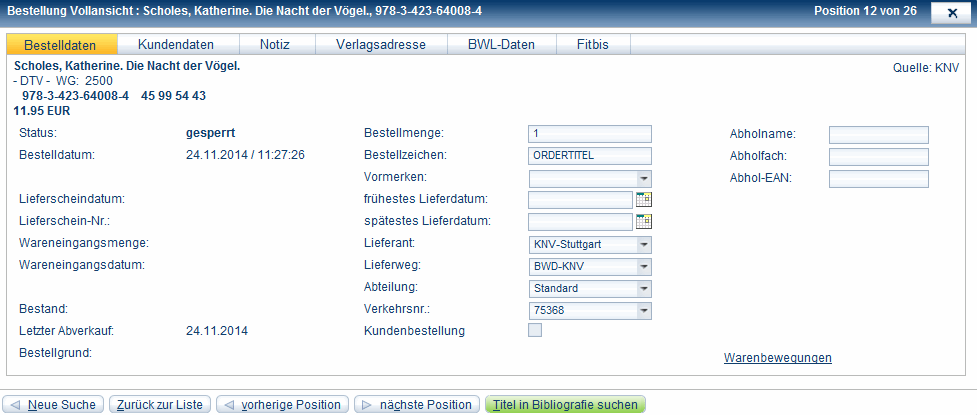Close the Bestellung Vollansicht dialog
The image size is (977, 415).
pos(946,12)
